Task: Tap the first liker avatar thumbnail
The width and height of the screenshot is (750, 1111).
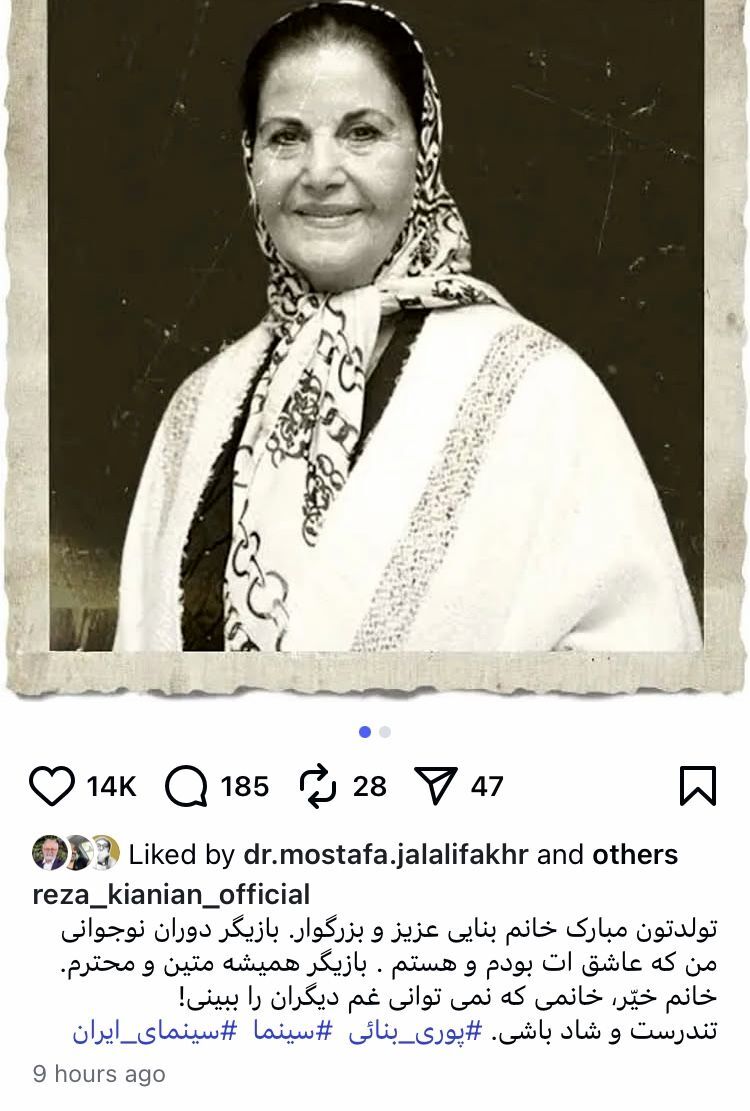Action: (50, 853)
